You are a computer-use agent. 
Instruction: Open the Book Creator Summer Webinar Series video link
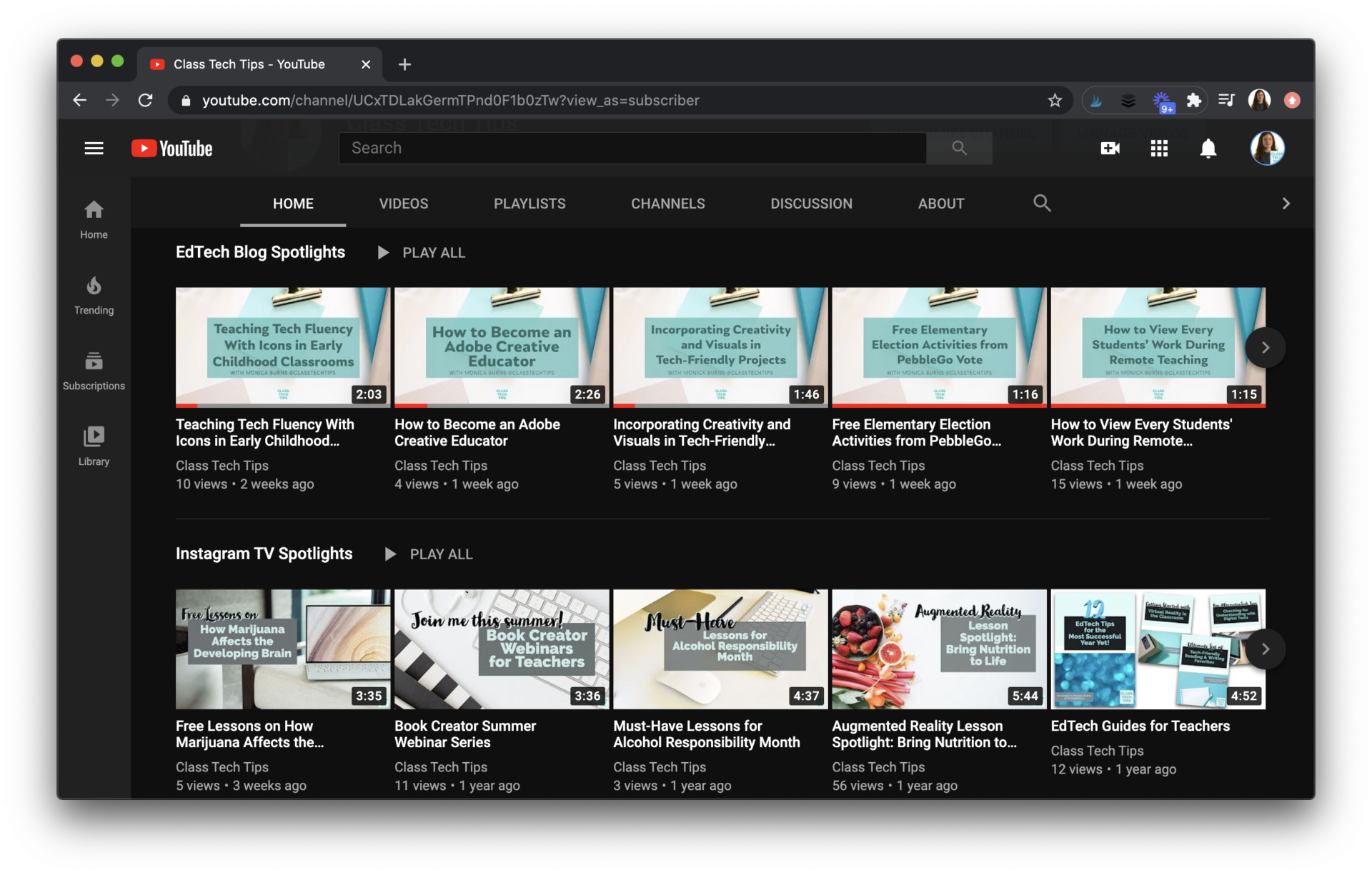pyautogui.click(x=465, y=734)
